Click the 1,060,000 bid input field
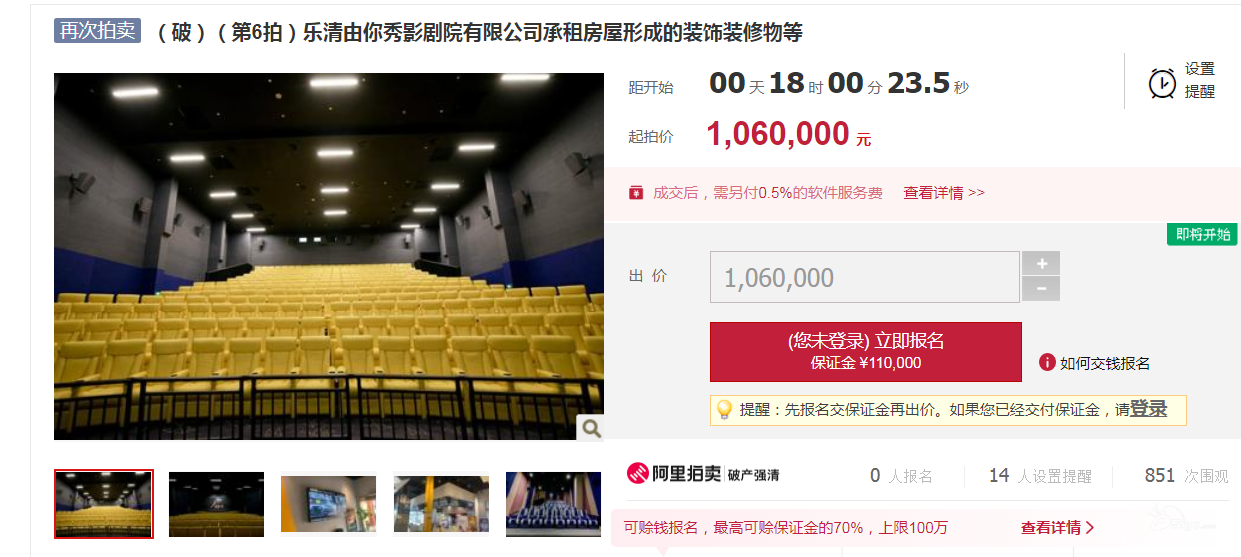1241x557 pixels. 865,277
